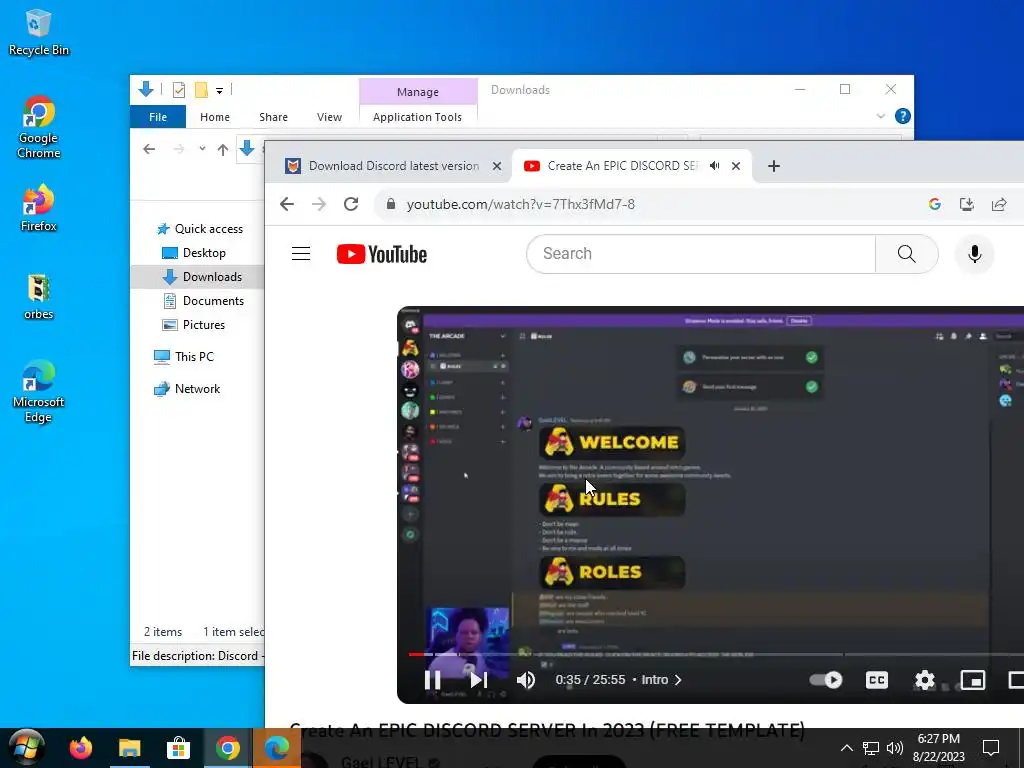Click the taskbar clock and date

click(x=938, y=748)
